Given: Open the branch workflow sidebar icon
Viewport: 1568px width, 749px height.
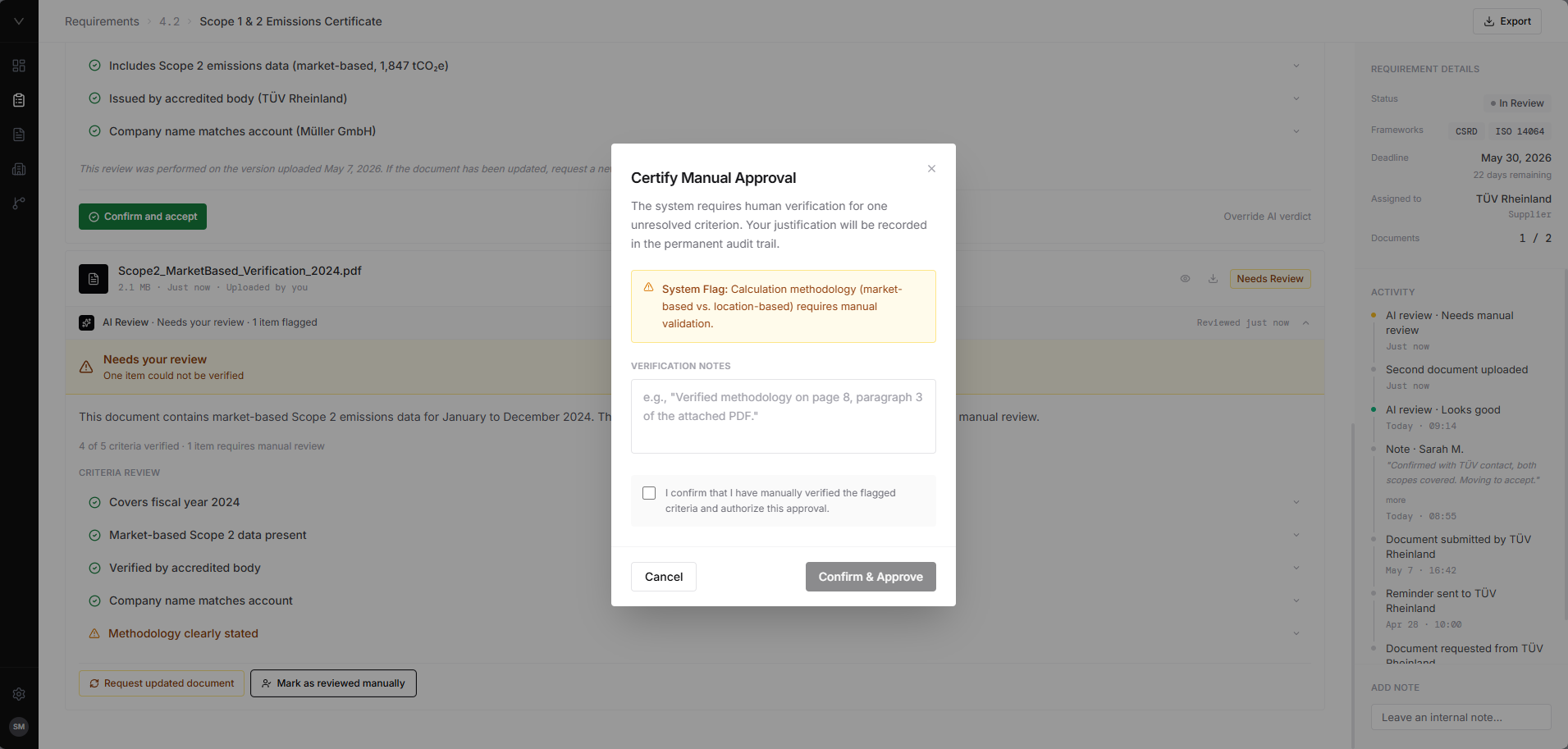Looking at the screenshot, I should (x=19, y=203).
